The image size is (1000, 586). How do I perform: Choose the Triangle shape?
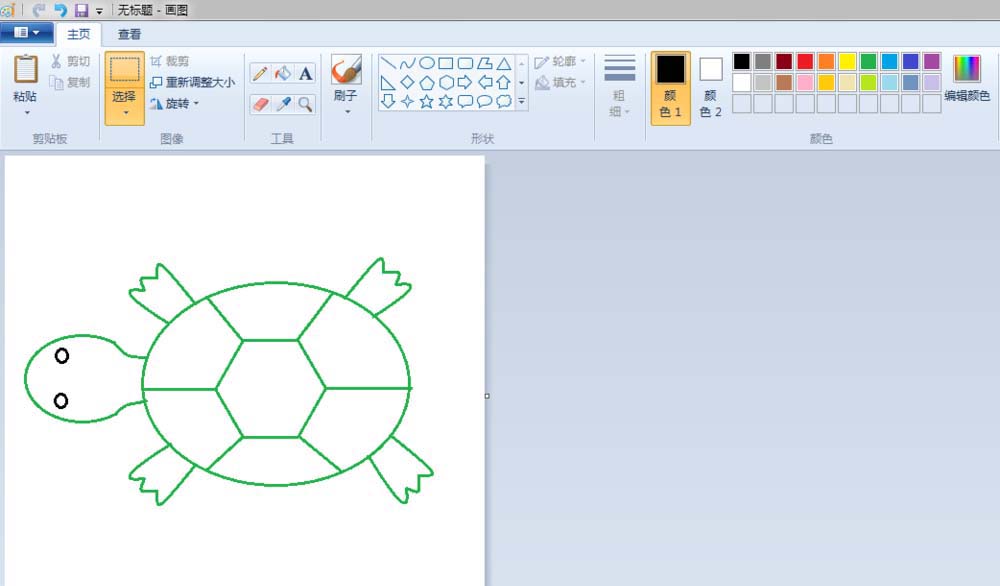click(x=504, y=63)
